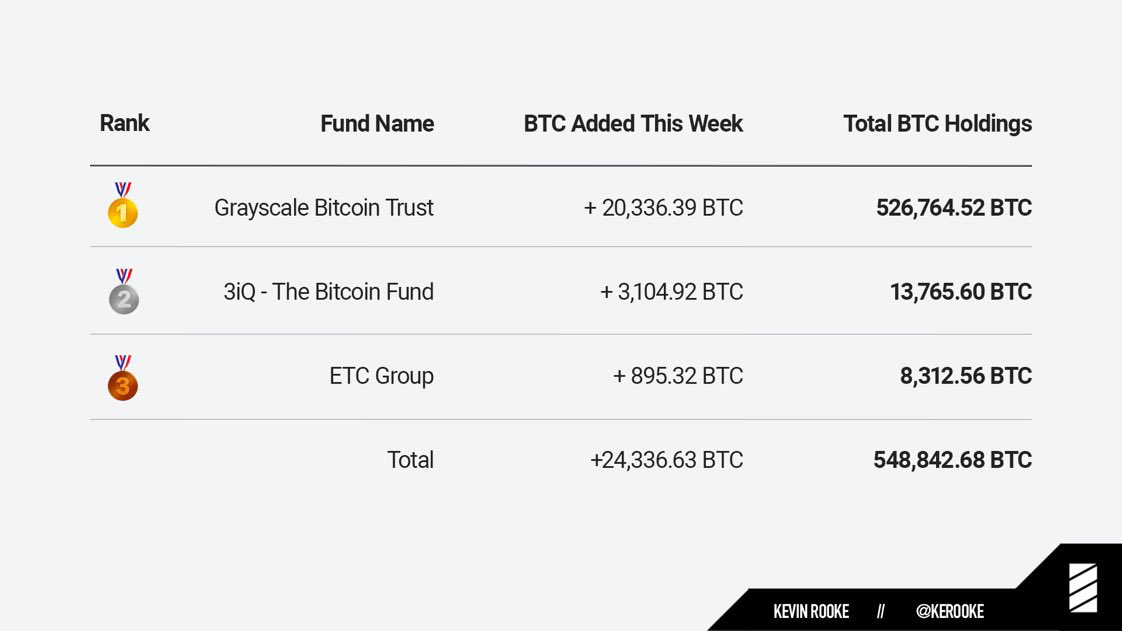Click the Fund Name column header
Viewport: 1122px width, 631px height.
(x=377, y=124)
